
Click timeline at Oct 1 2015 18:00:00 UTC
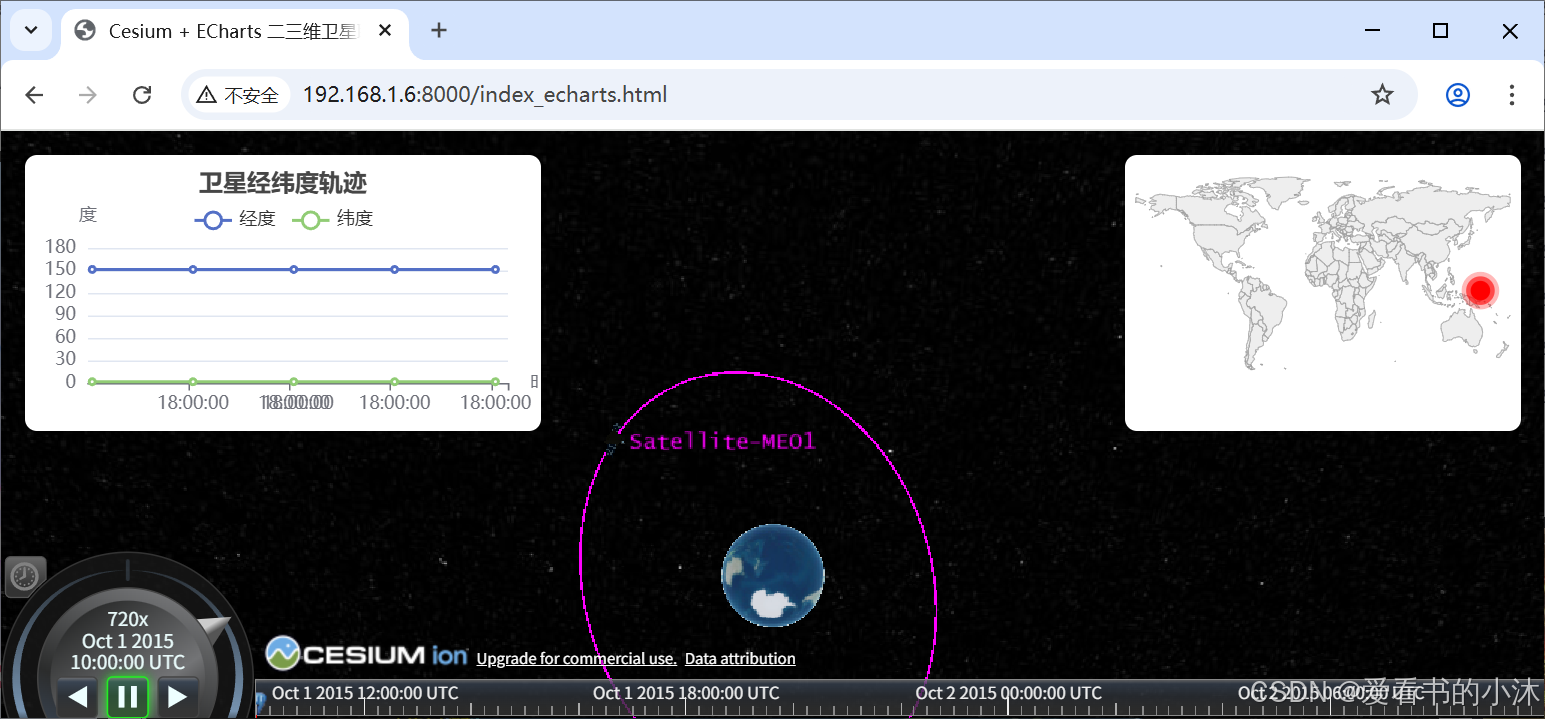pyautogui.click(x=686, y=693)
